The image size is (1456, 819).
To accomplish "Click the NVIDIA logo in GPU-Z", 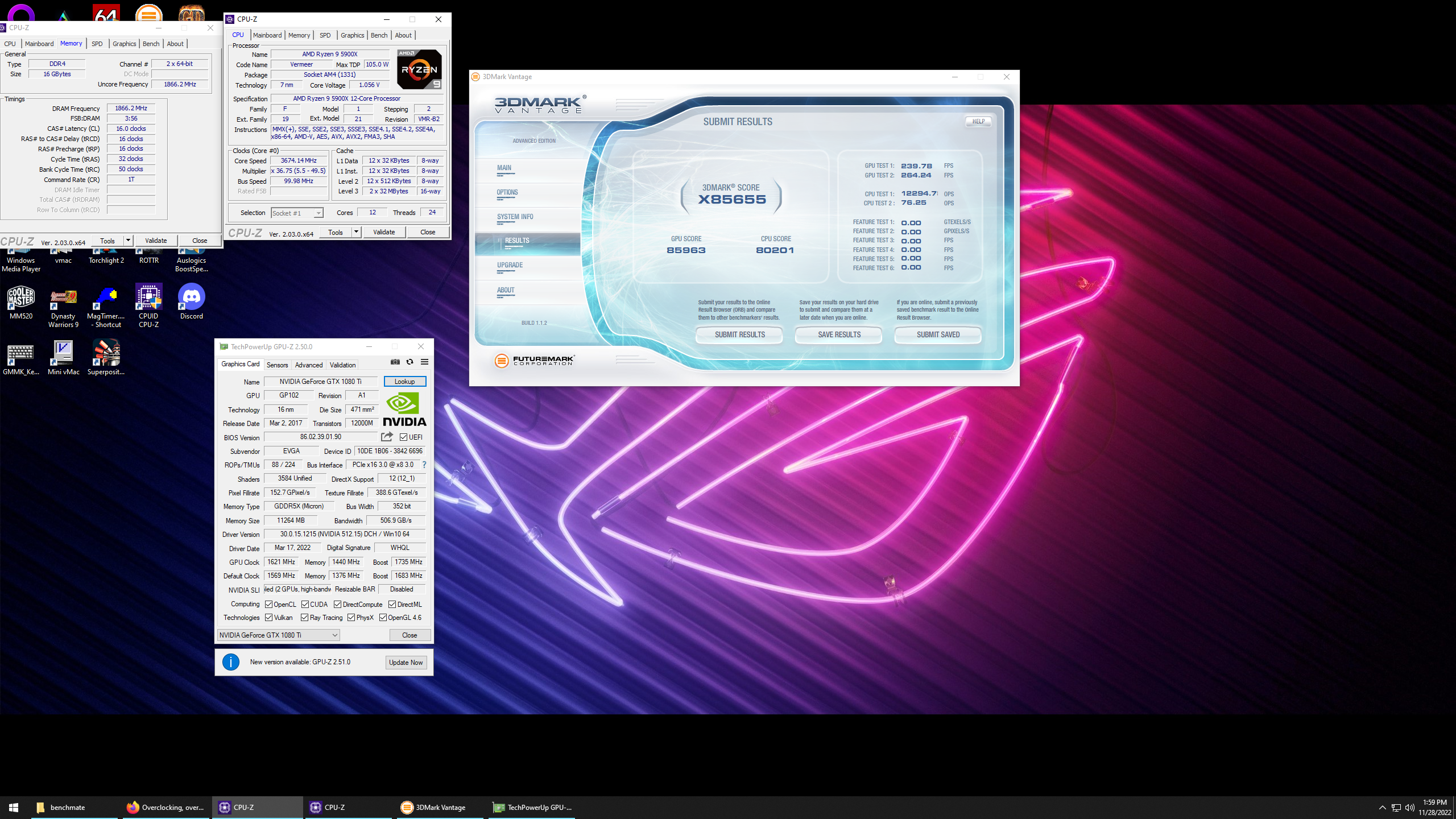I will tap(404, 409).
